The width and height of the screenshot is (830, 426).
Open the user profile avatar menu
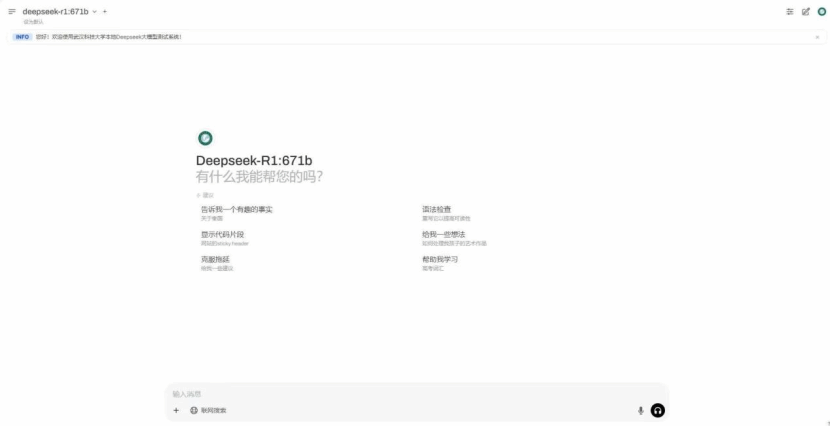822,12
